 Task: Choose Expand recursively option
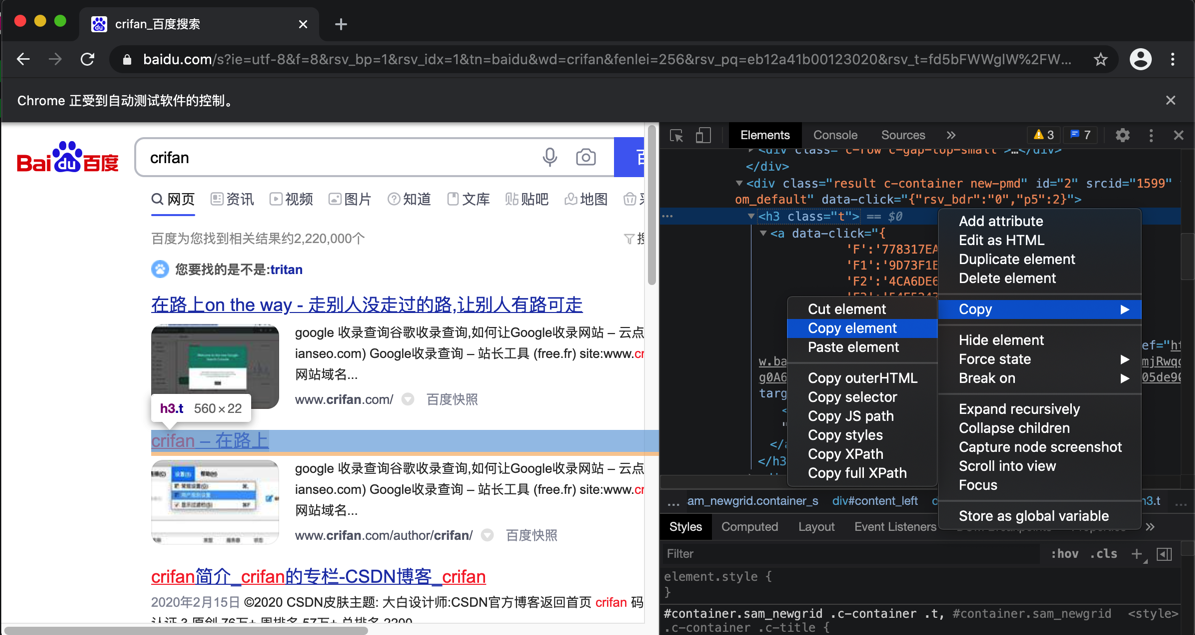click(x=1040, y=409)
